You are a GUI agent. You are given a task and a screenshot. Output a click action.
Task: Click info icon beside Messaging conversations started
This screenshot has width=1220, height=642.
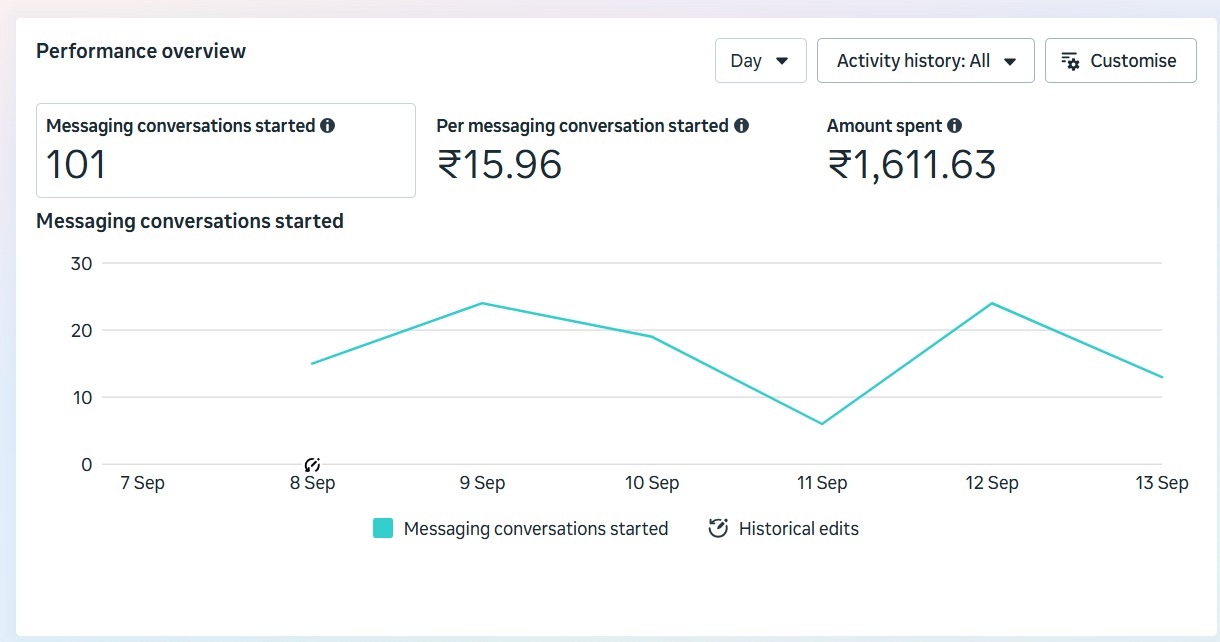[327, 126]
